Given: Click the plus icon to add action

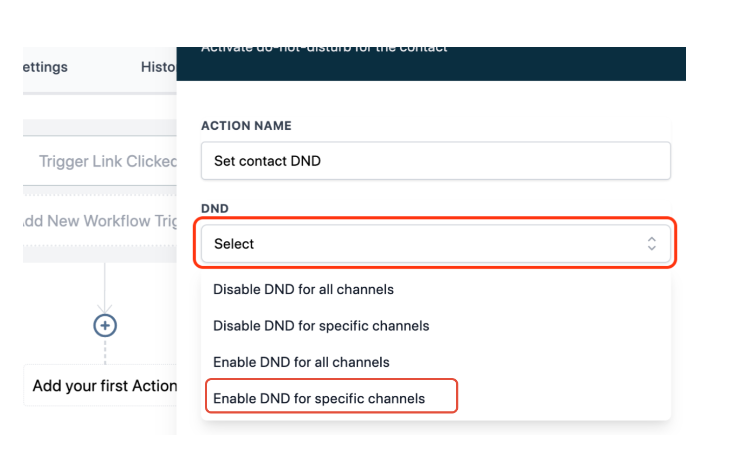Looking at the screenshot, I should tap(105, 325).
